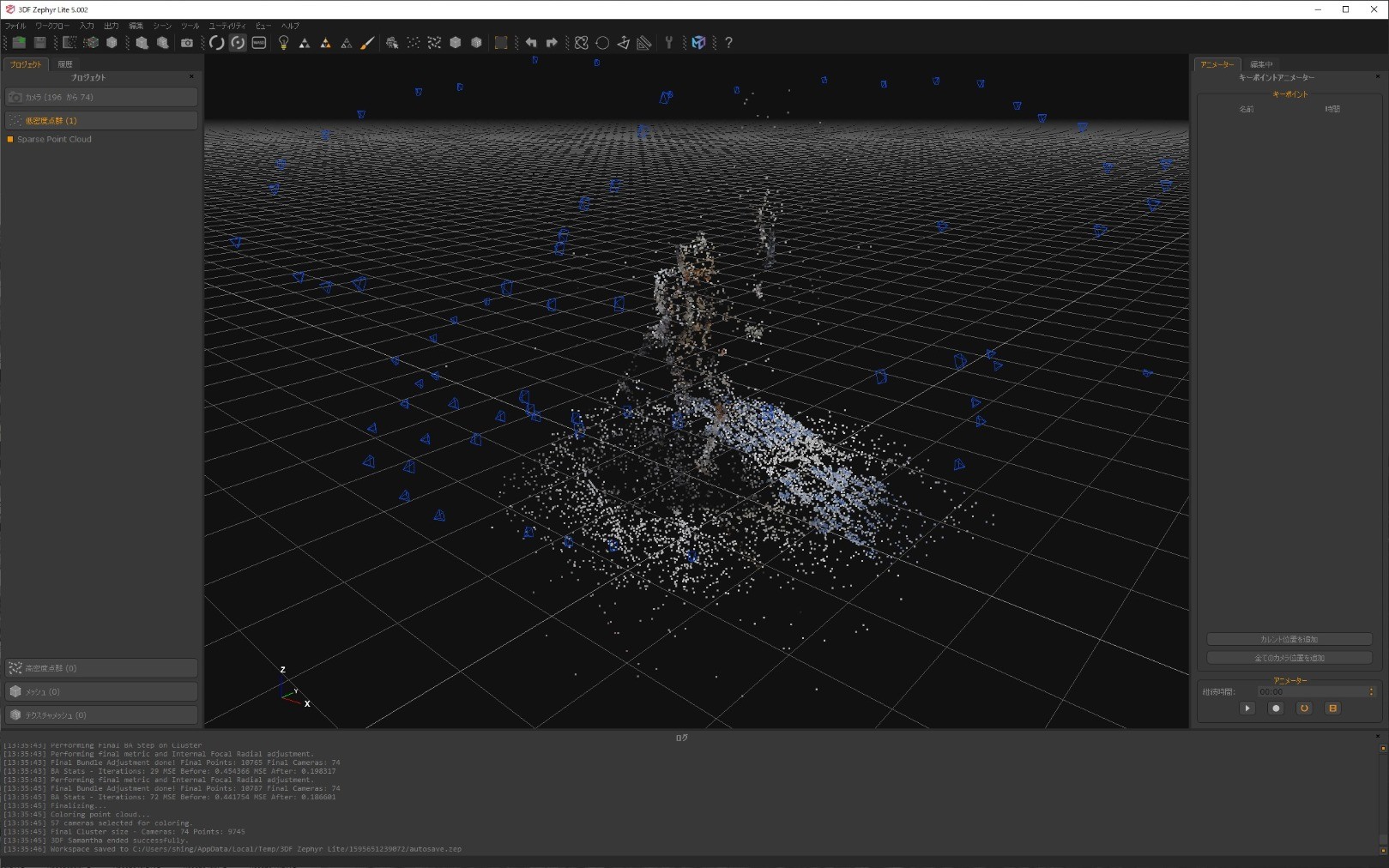Switch to the 編集中 tab in right panel
1389x868 pixels.
[x=1261, y=64]
